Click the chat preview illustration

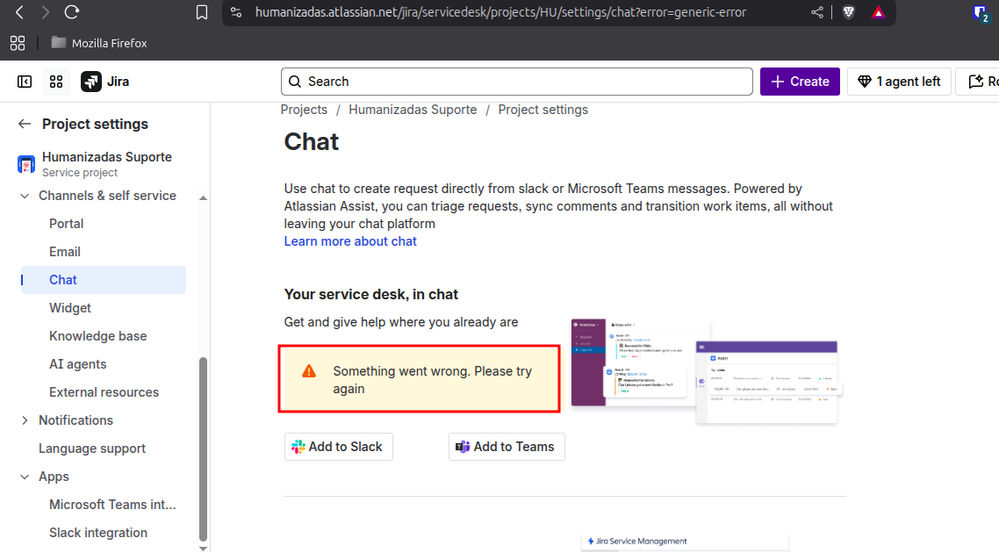[x=707, y=371]
